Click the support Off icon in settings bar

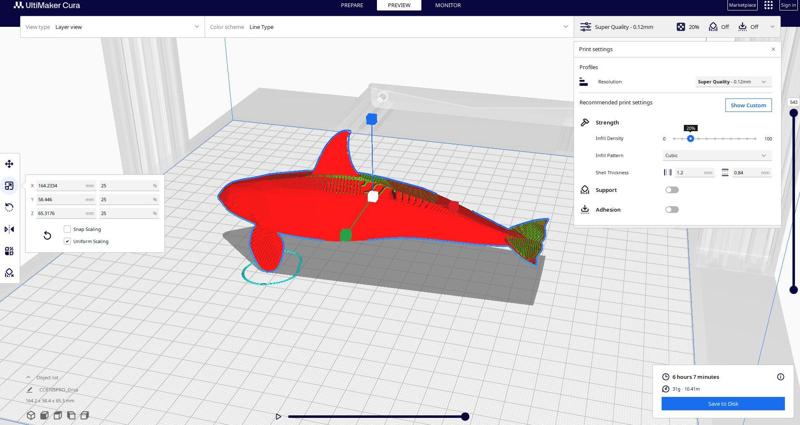(713, 27)
